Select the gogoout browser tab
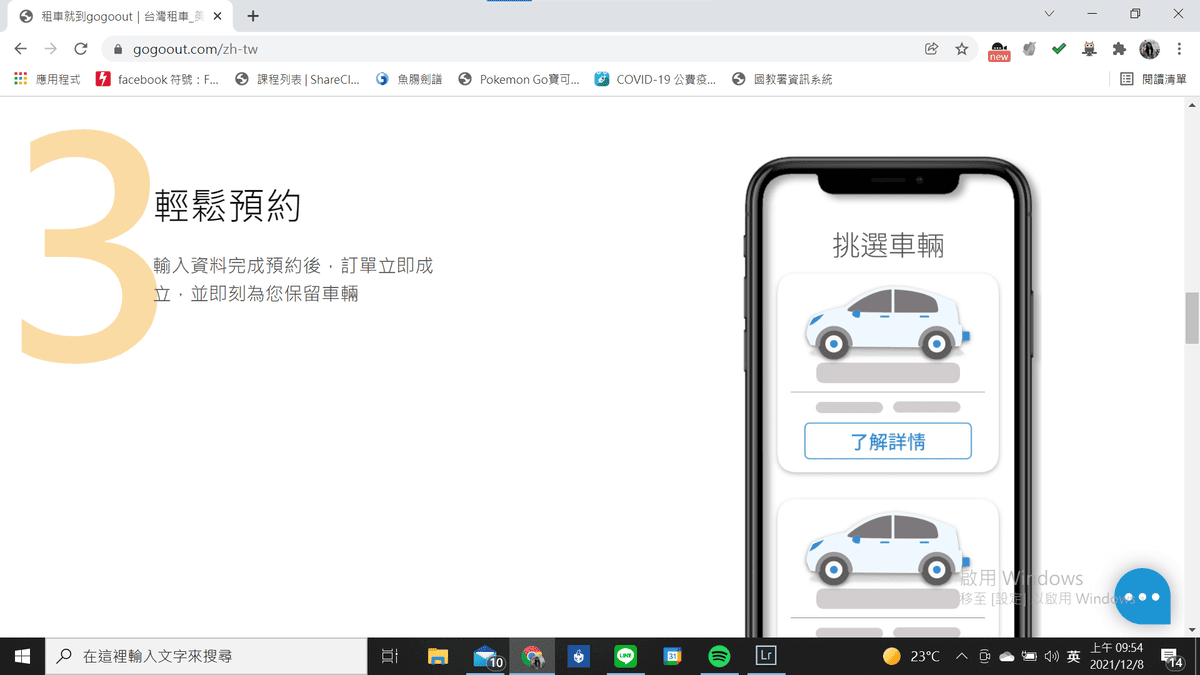Screen dimensions: 1200x675 120,16
